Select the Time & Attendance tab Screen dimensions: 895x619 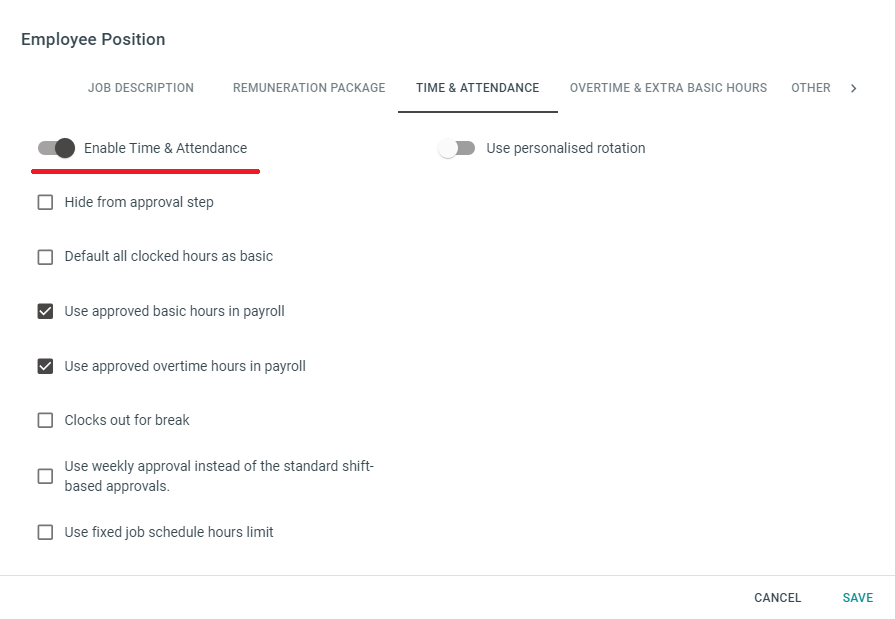tap(477, 88)
